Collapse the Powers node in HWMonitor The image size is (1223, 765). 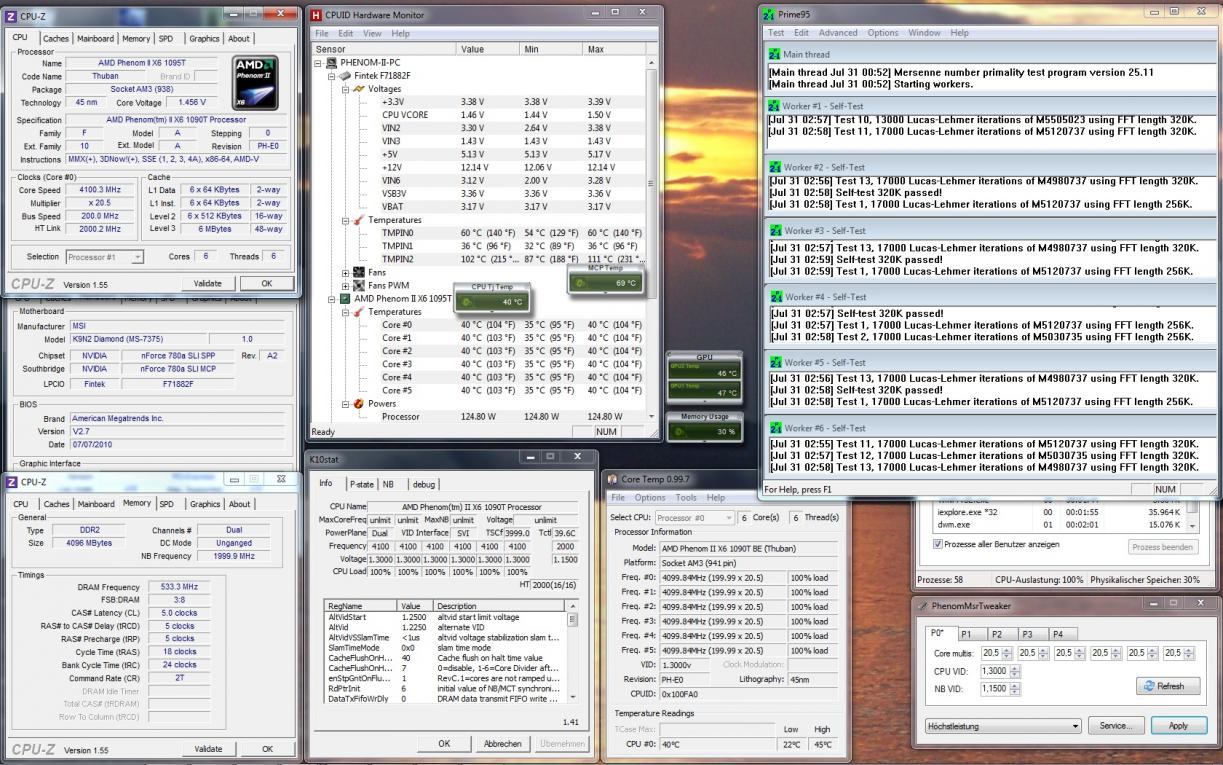345,403
